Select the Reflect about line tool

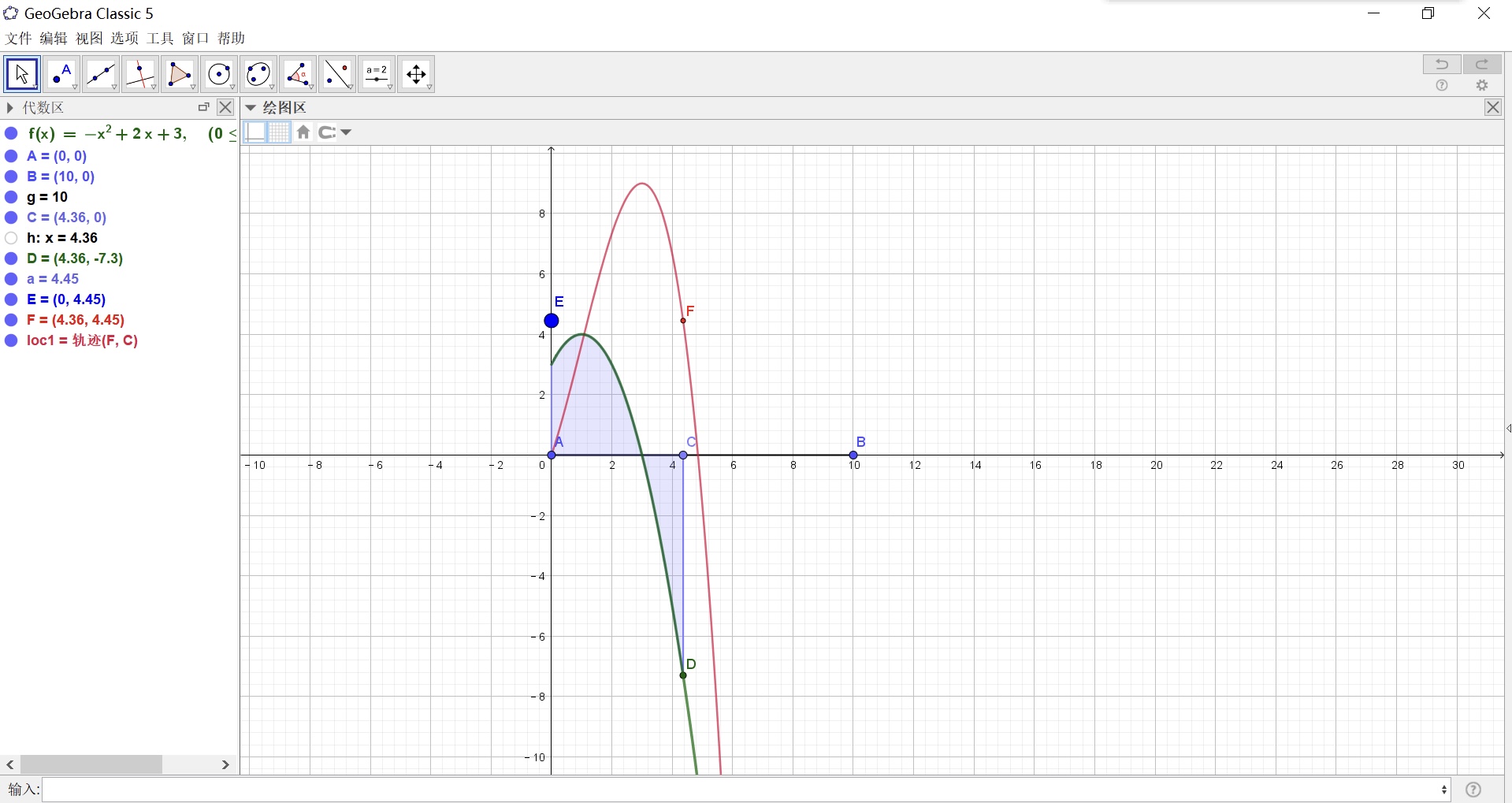tap(337, 74)
